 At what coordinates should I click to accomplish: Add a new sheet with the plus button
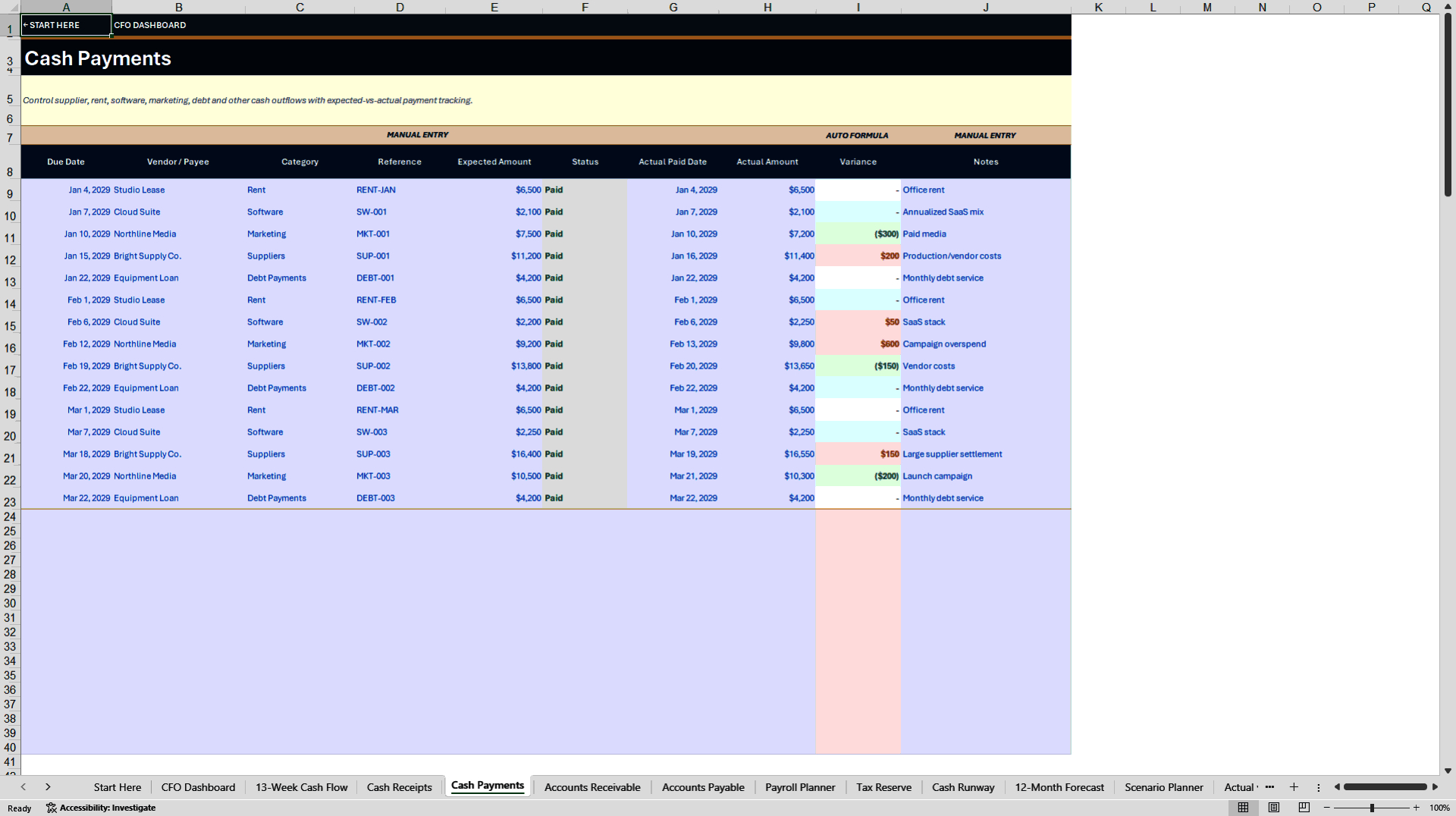pos(1294,787)
